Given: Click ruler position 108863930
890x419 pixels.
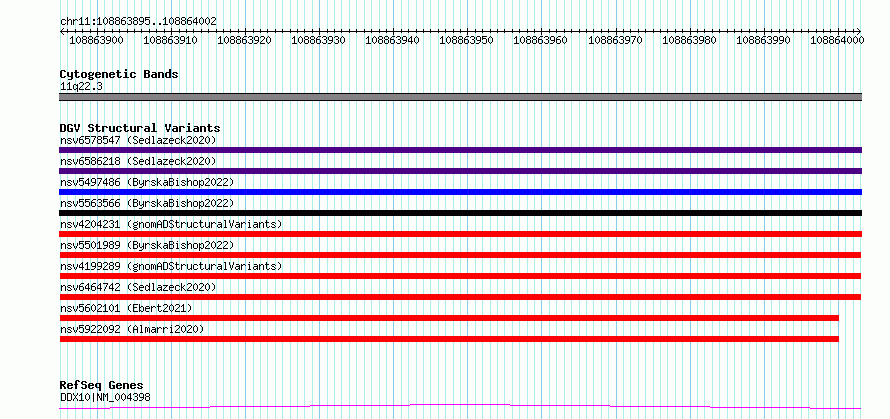Looking at the screenshot, I should [318, 40].
